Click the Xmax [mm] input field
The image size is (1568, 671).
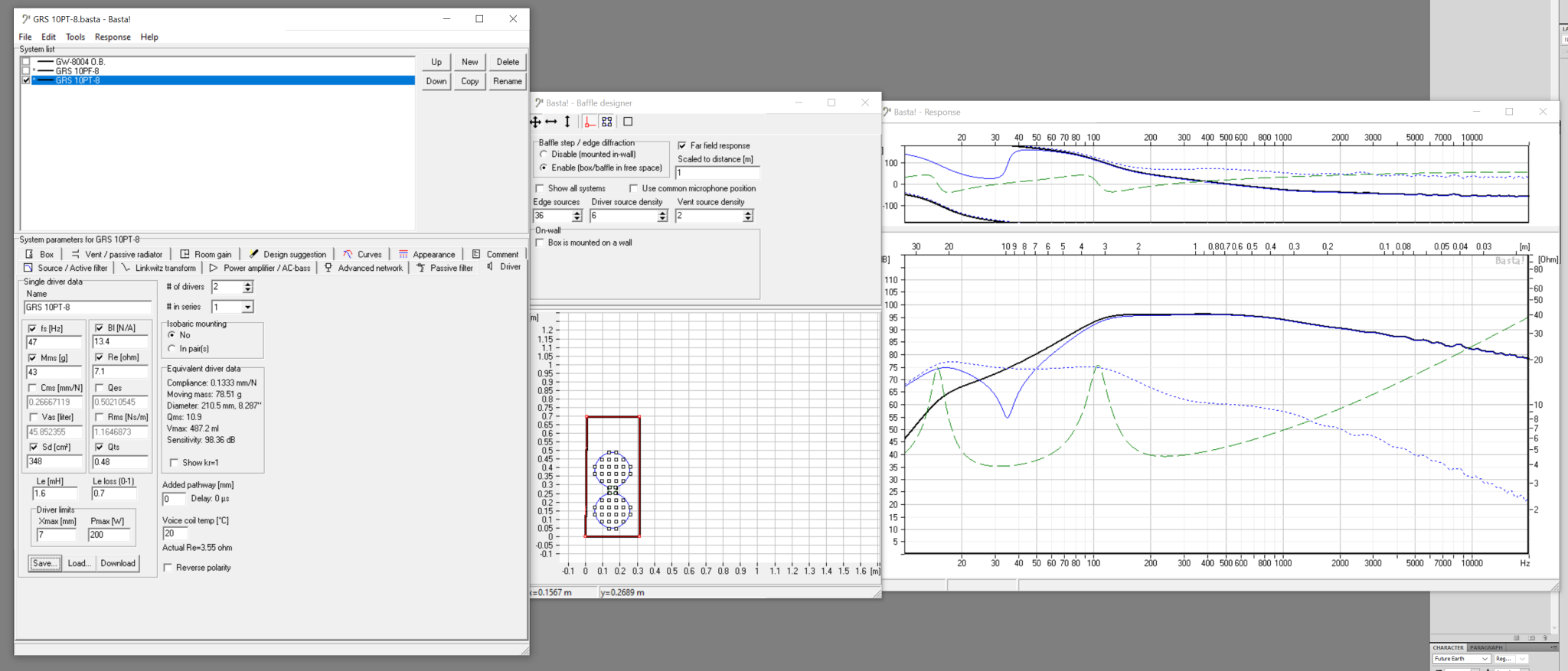(57, 535)
